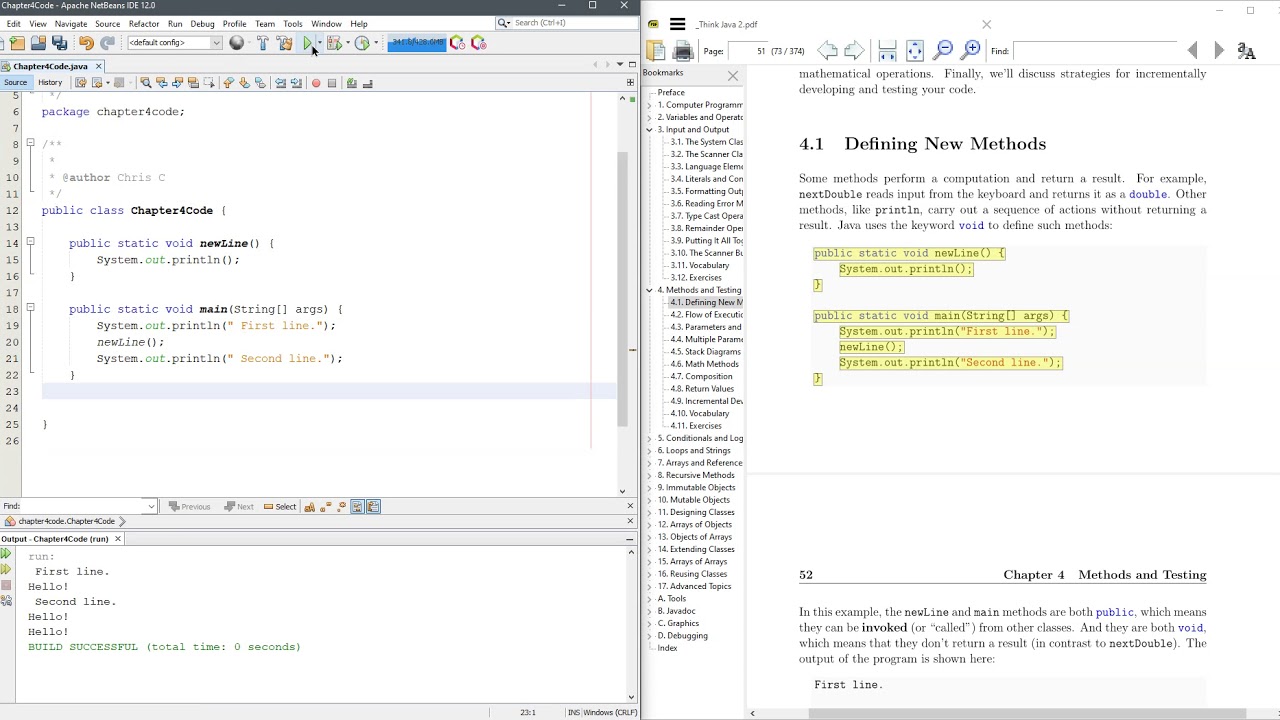Click the Rerun double-arrow icon in Output

[6, 553]
